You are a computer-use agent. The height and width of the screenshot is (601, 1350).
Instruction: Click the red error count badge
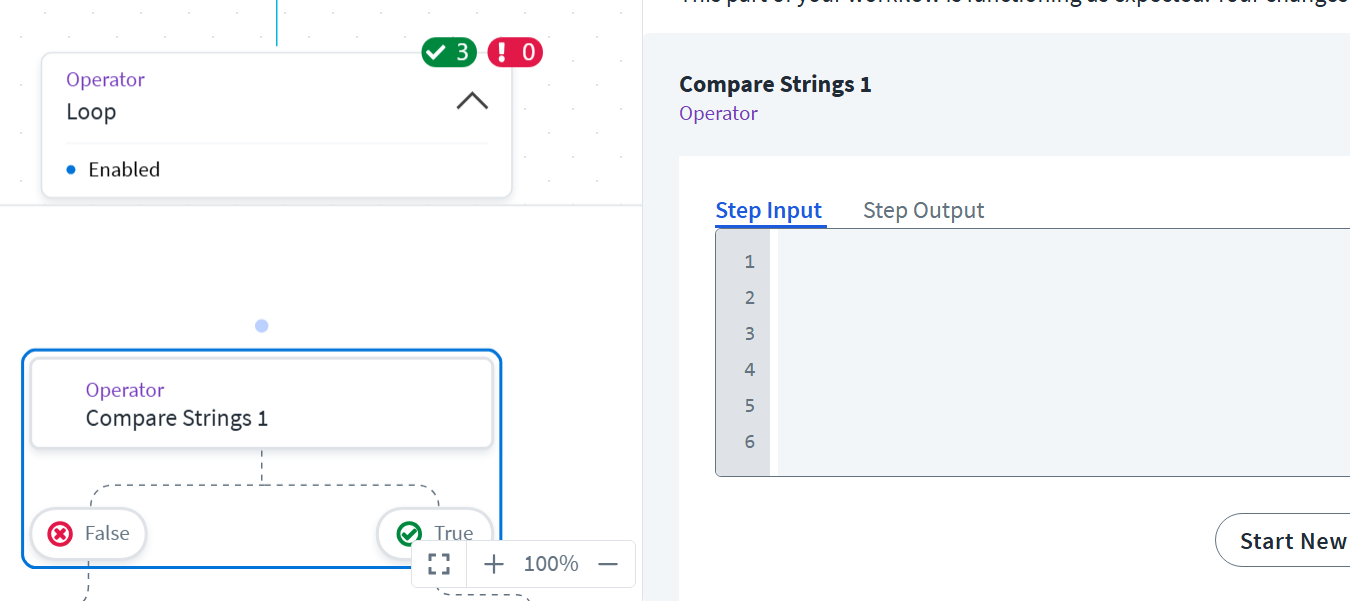pyautogui.click(x=515, y=52)
